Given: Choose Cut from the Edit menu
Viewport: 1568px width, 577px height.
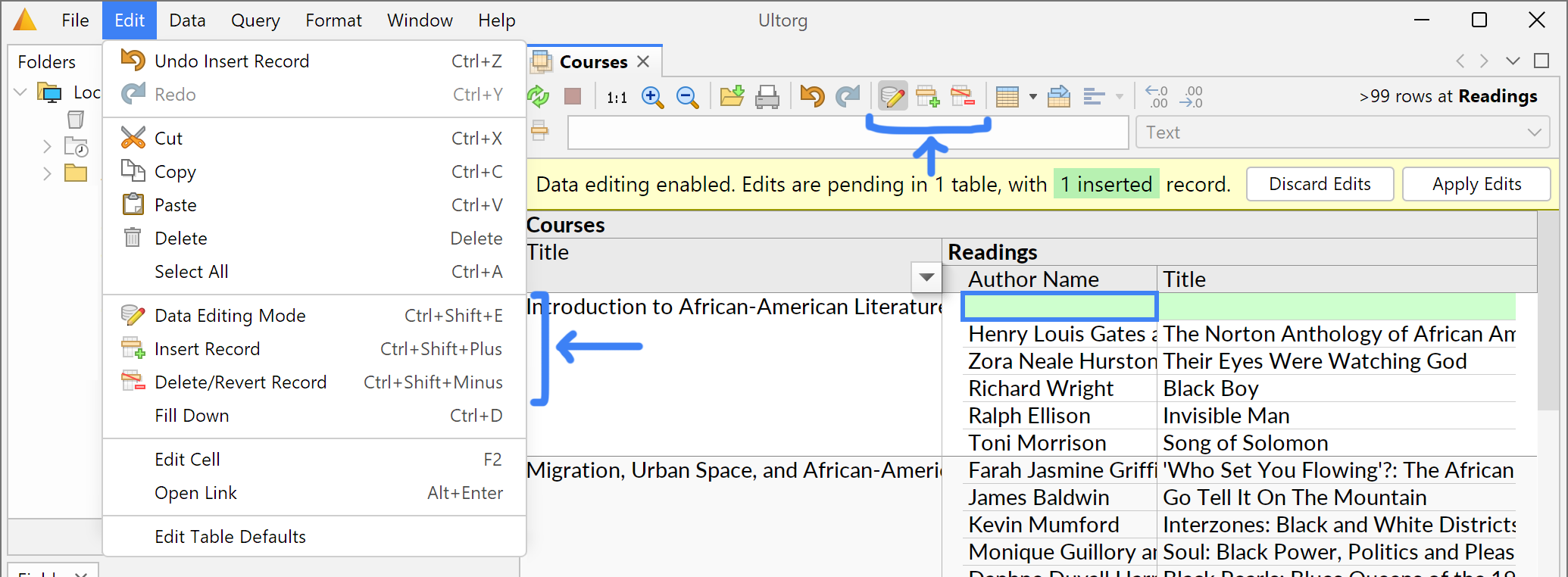Looking at the screenshot, I should 314,139.
